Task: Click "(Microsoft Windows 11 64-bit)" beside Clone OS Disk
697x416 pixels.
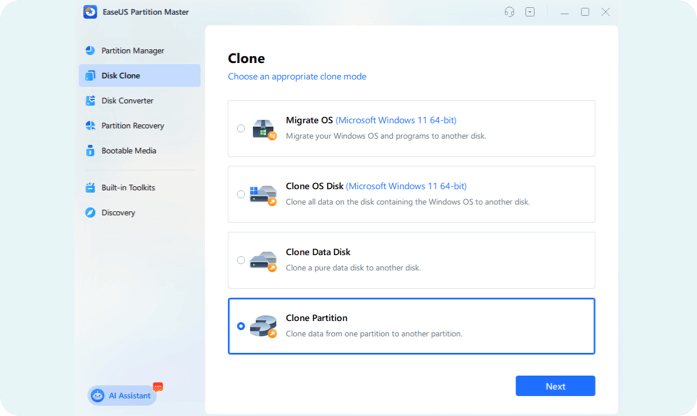Action: coord(406,186)
